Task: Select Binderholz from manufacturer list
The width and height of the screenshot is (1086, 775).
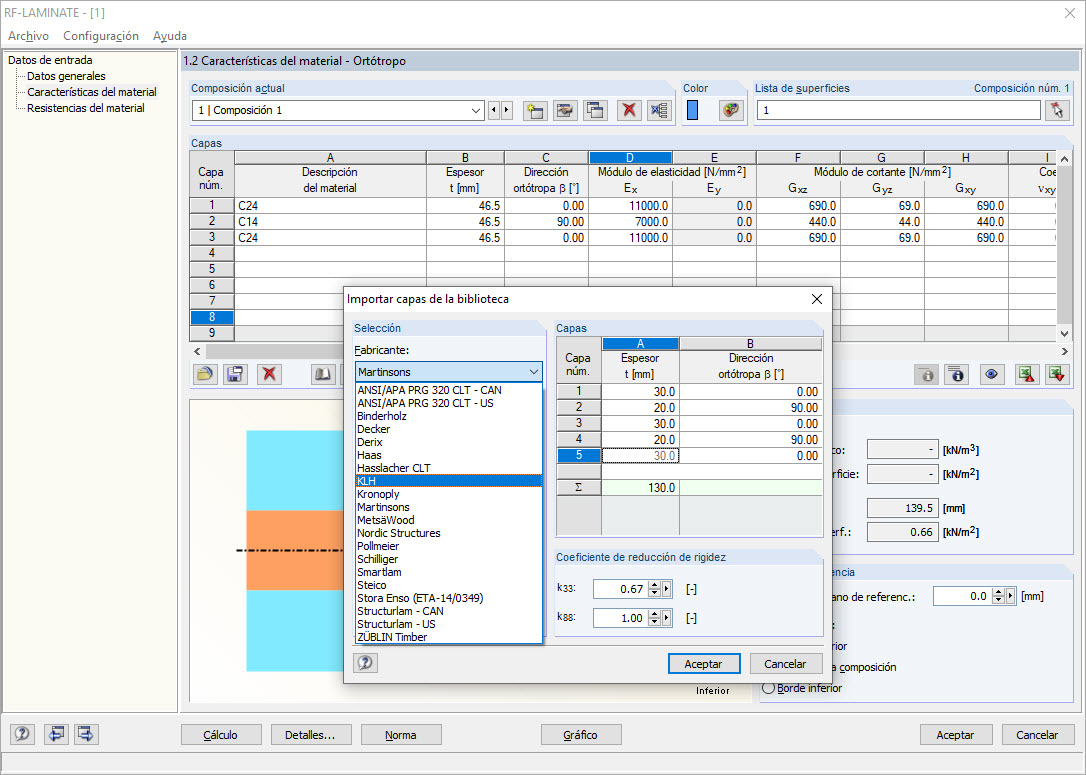Action: tap(448, 416)
